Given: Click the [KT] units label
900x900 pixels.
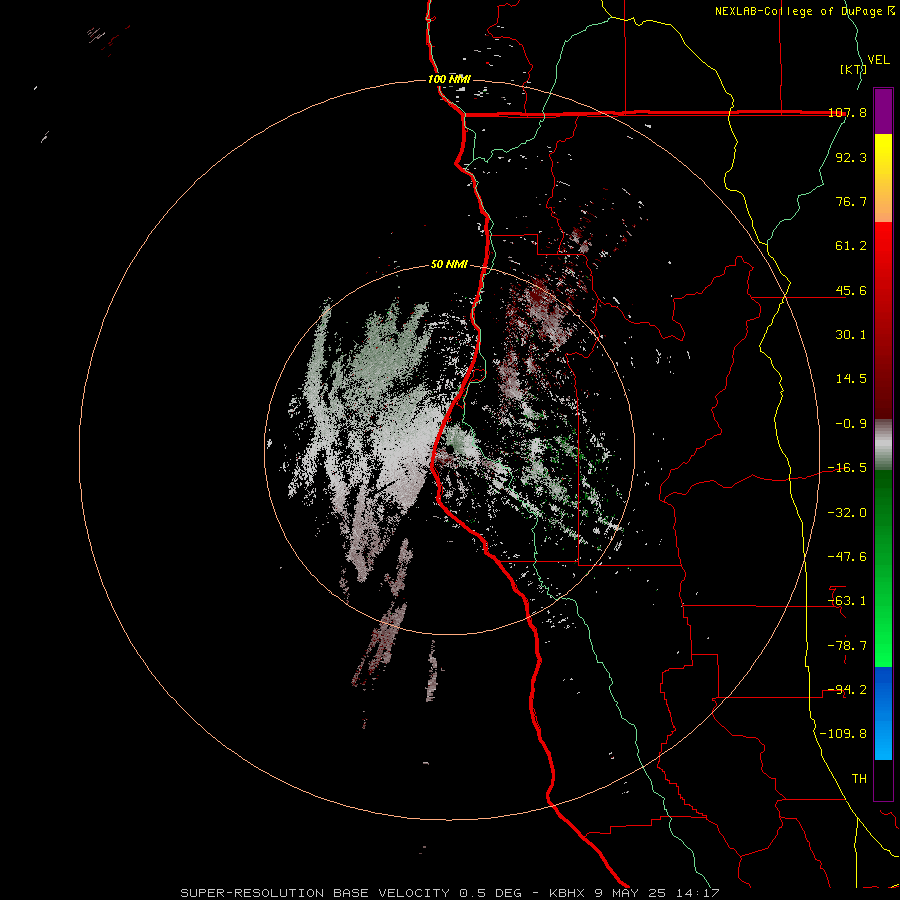Looking at the screenshot, I should tap(854, 69).
